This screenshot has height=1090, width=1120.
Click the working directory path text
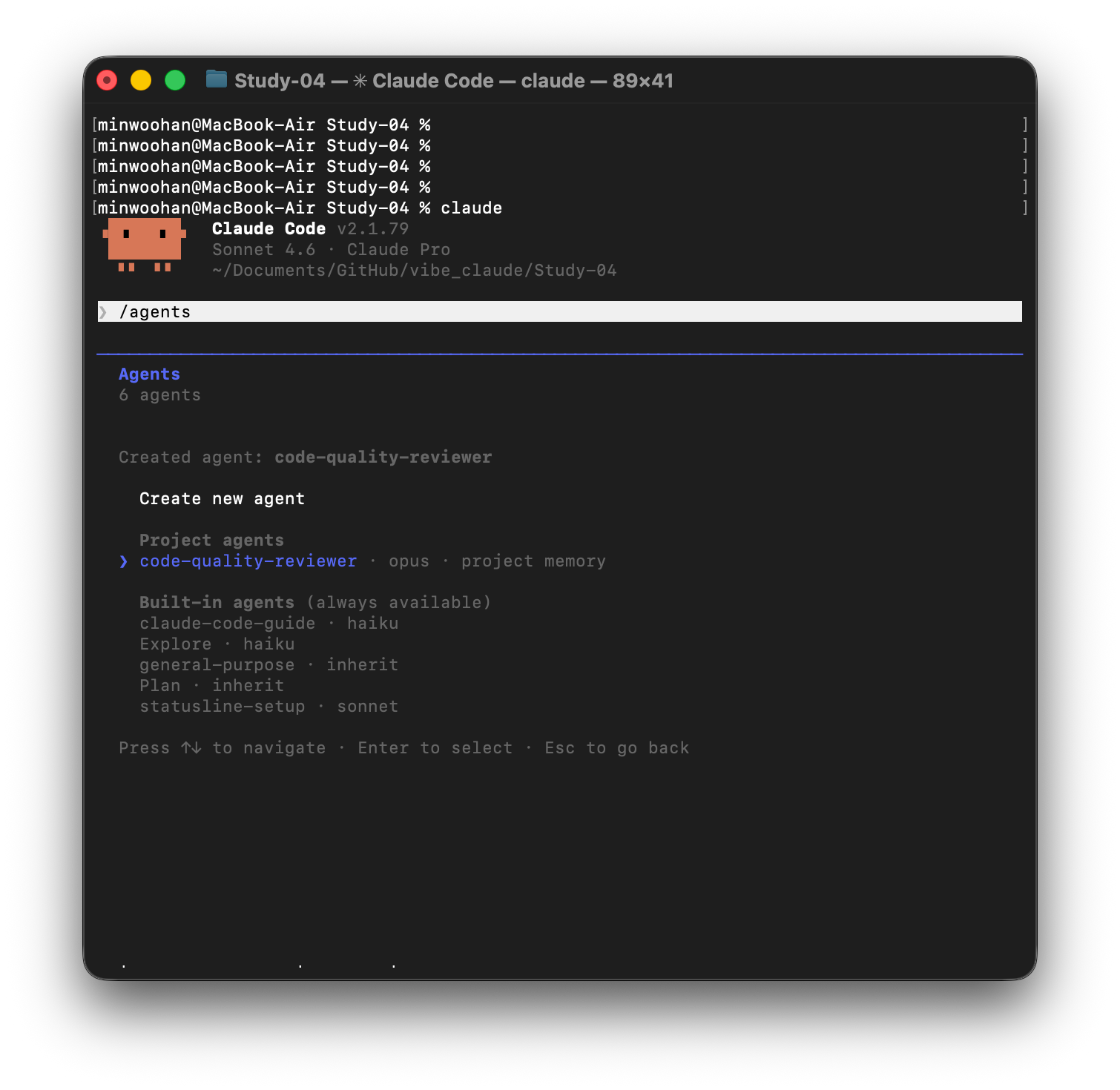(x=414, y=271)
